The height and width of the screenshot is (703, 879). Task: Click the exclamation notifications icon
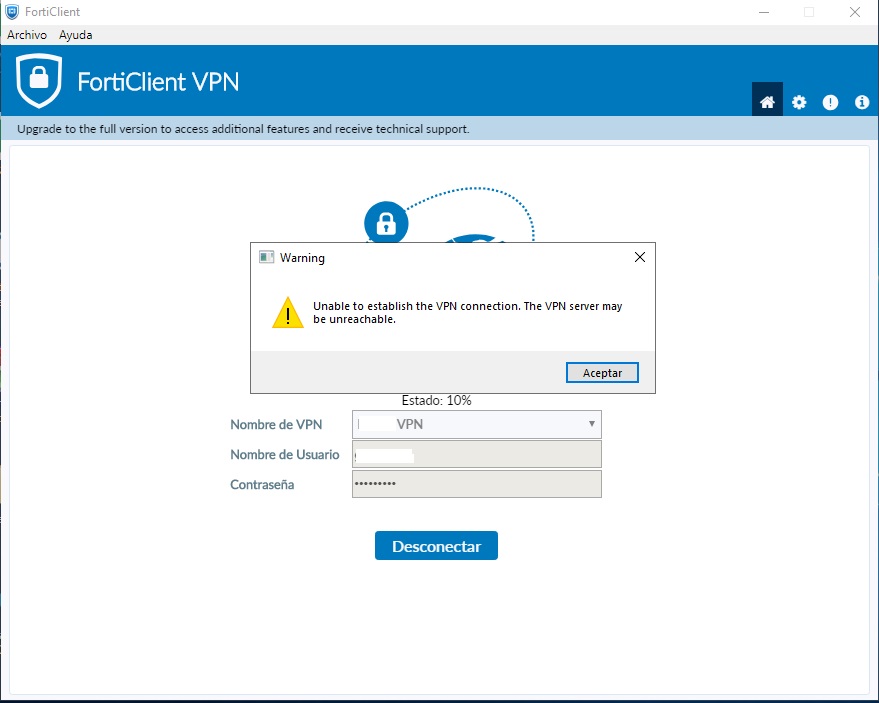coord(830,102)
